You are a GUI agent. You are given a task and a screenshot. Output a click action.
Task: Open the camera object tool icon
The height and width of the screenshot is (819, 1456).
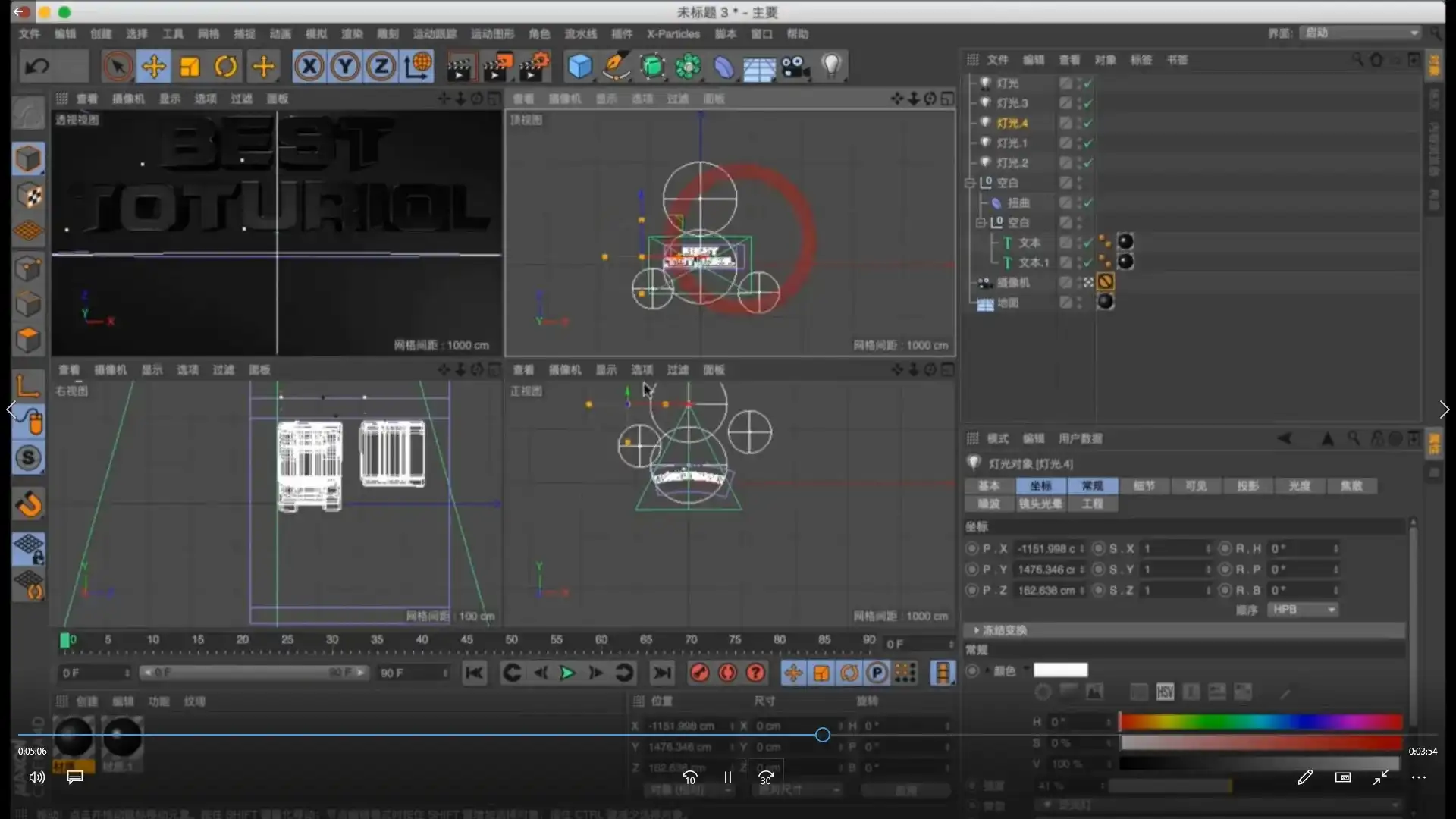tap(795, 67)
